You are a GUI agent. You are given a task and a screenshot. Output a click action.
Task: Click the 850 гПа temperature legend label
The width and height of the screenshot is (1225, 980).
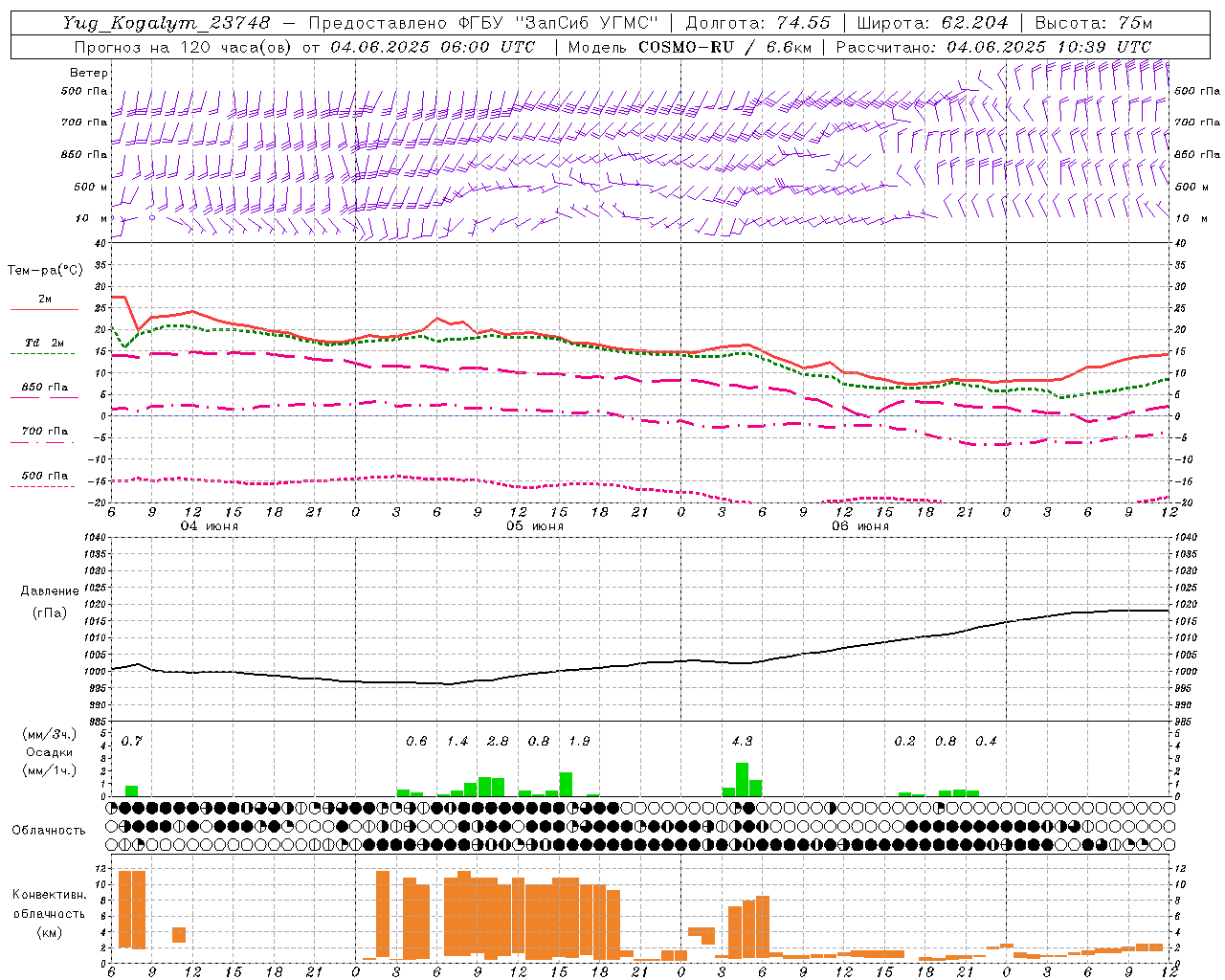point(45,388)
